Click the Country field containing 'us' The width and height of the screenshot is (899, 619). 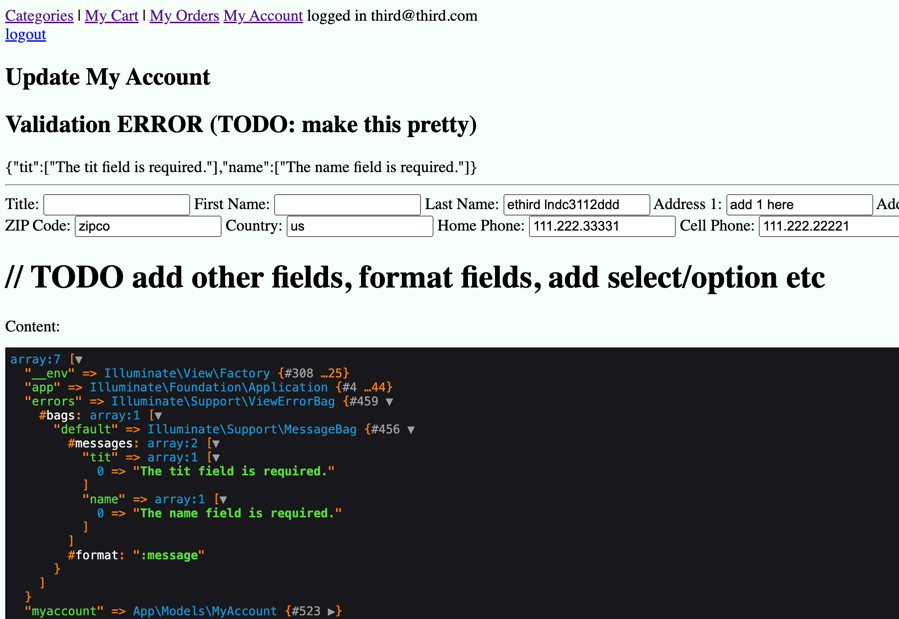point(359,227)
